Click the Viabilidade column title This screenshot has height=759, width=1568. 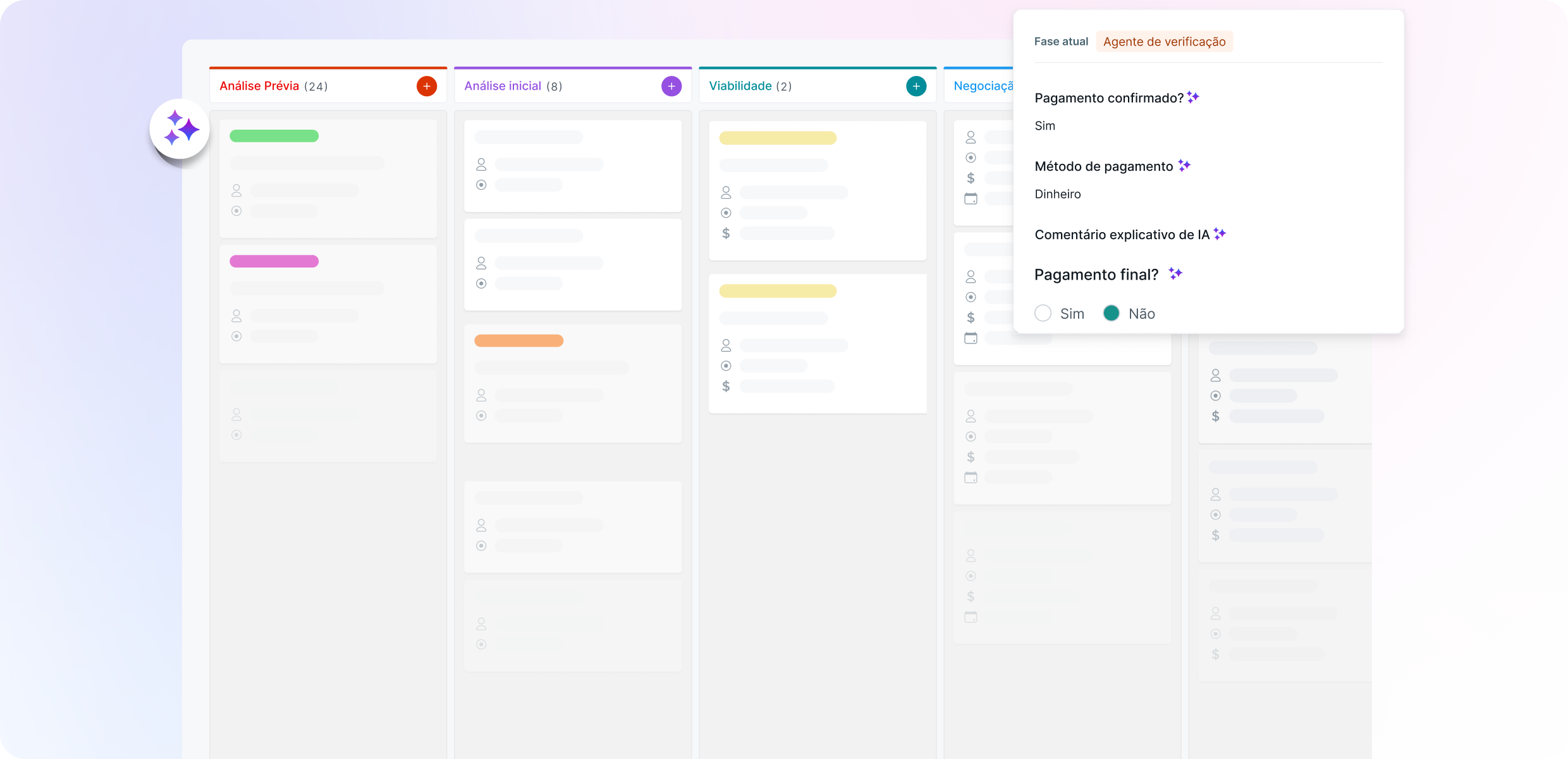click(740, 86)
